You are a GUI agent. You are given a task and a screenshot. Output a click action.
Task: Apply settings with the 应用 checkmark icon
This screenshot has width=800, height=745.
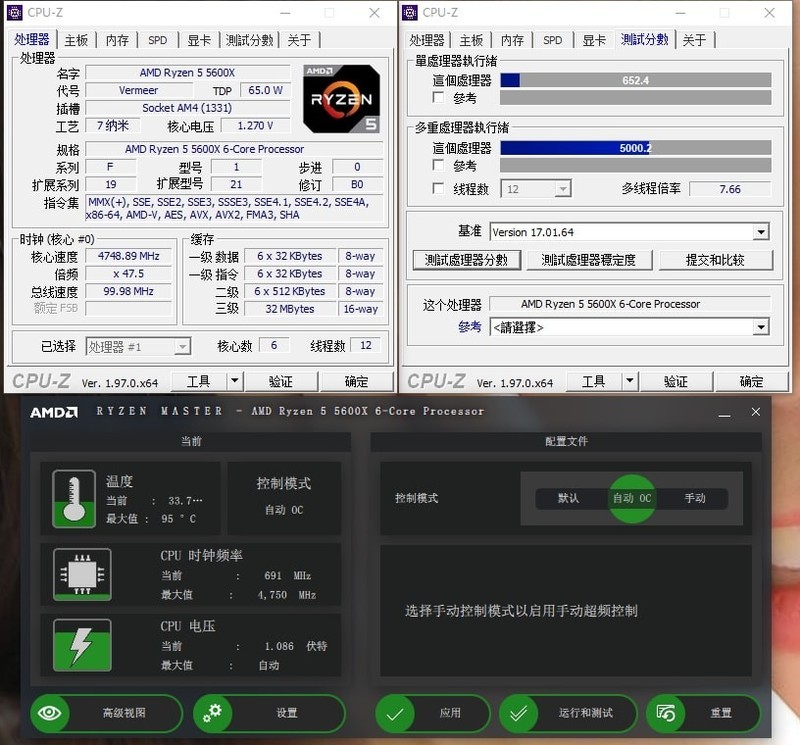coord(395,713)
